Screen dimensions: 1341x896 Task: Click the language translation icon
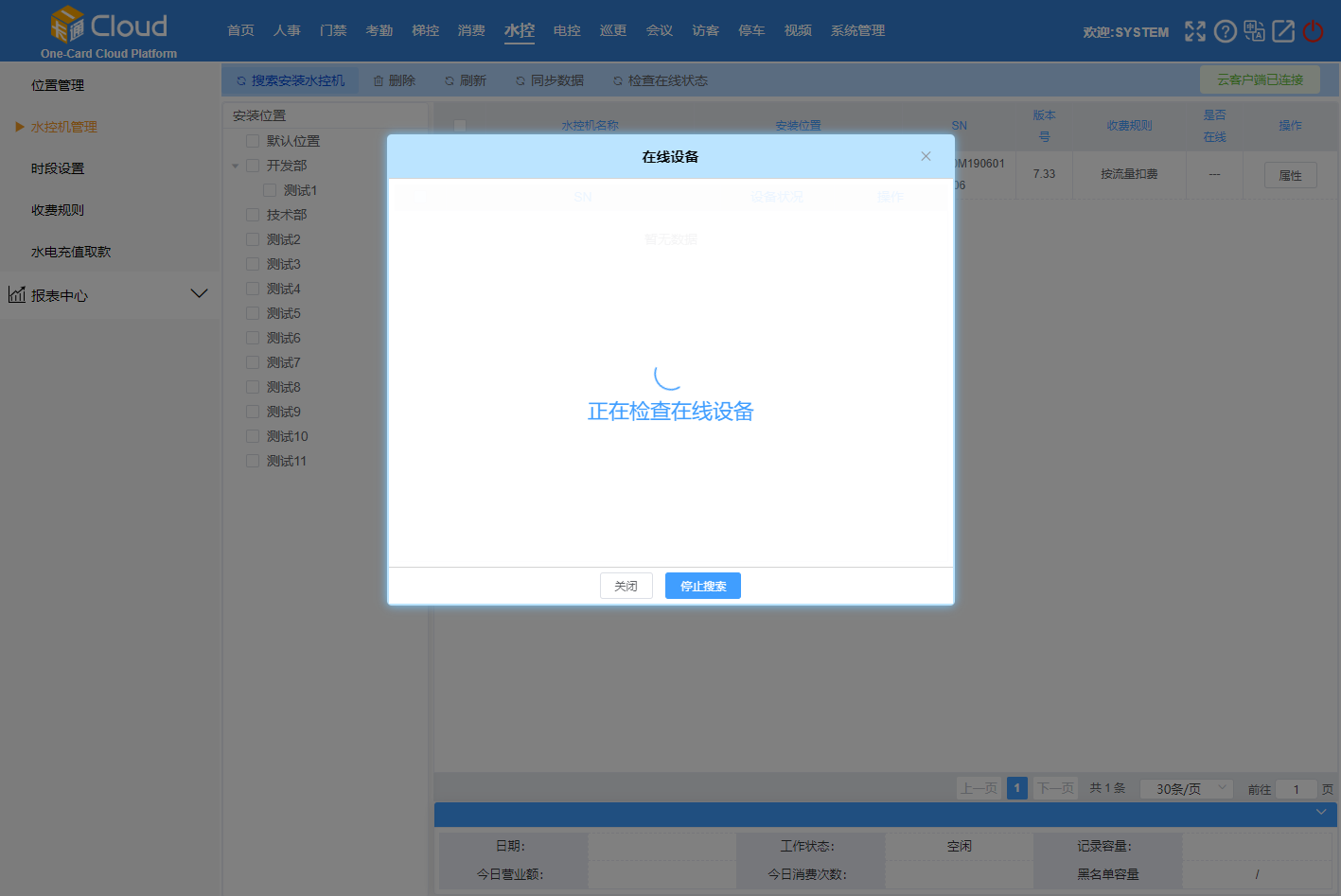pos(1254,31)
